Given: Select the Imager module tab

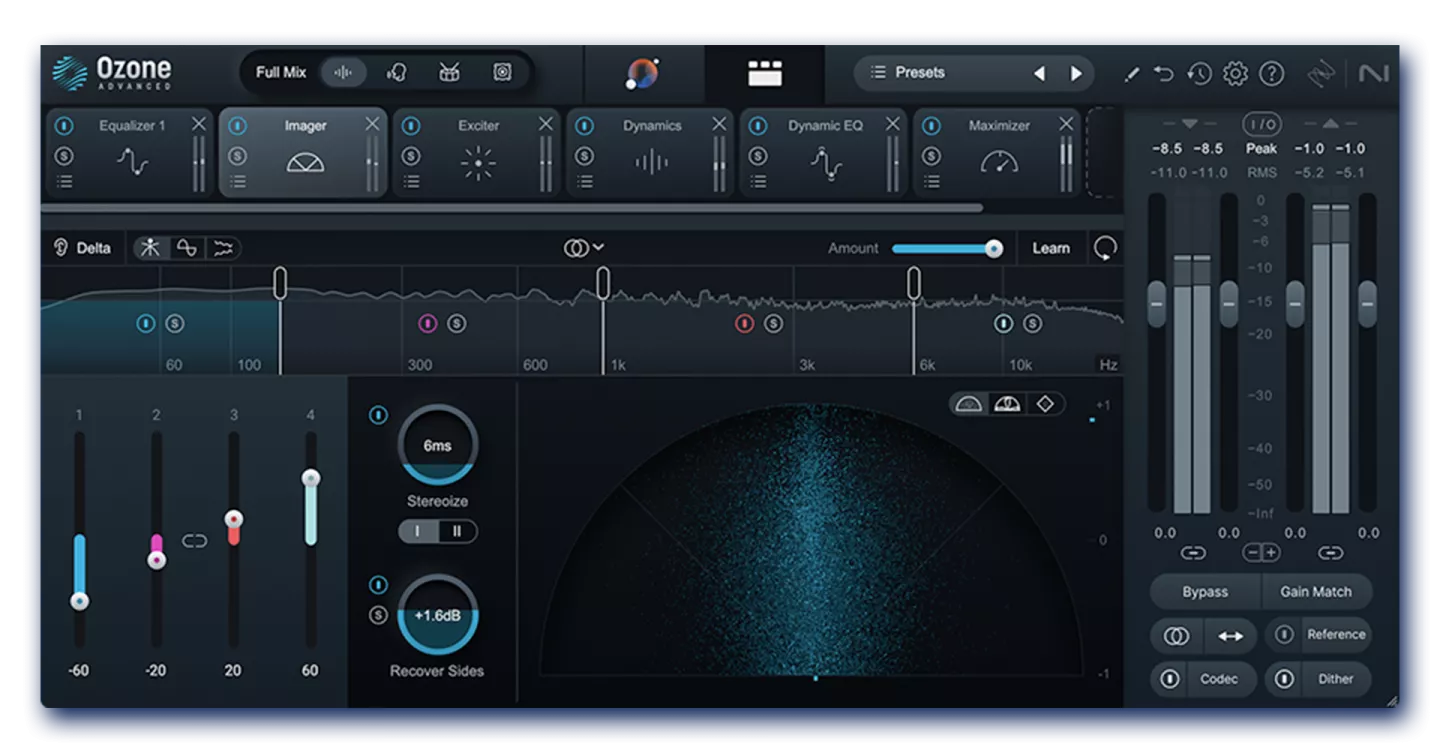Looking at the screenshot, I should (302, 152).
